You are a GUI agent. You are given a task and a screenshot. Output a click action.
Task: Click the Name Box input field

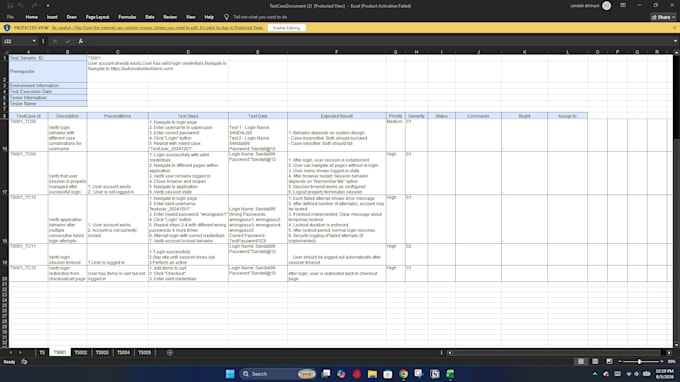[x=16, y=41]
